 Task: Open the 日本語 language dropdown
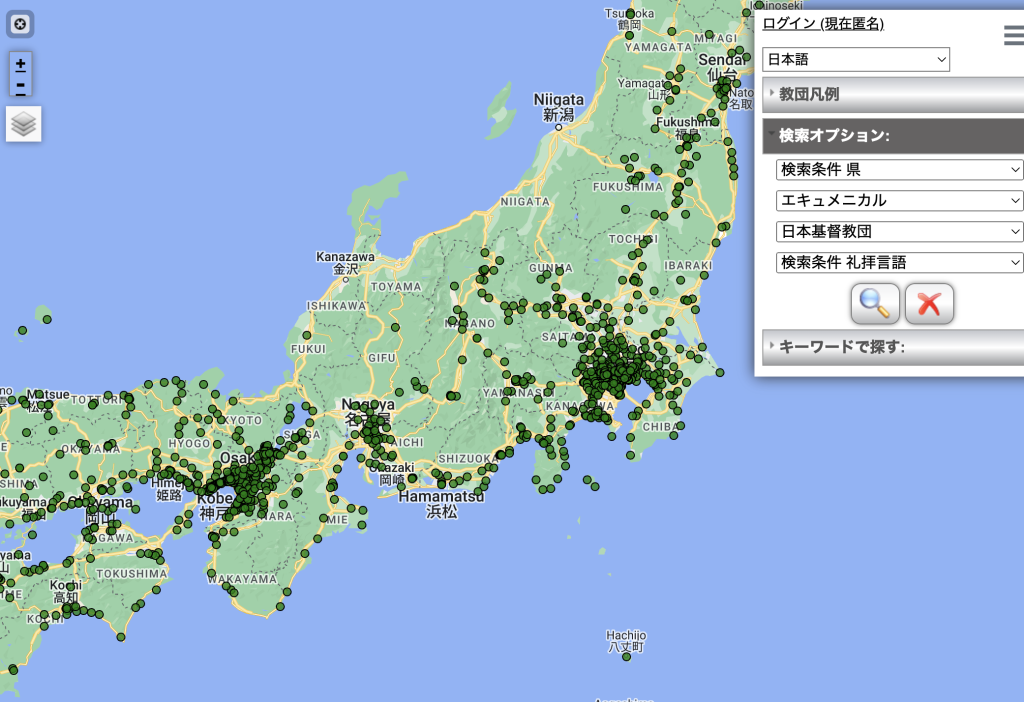[856, 60]
